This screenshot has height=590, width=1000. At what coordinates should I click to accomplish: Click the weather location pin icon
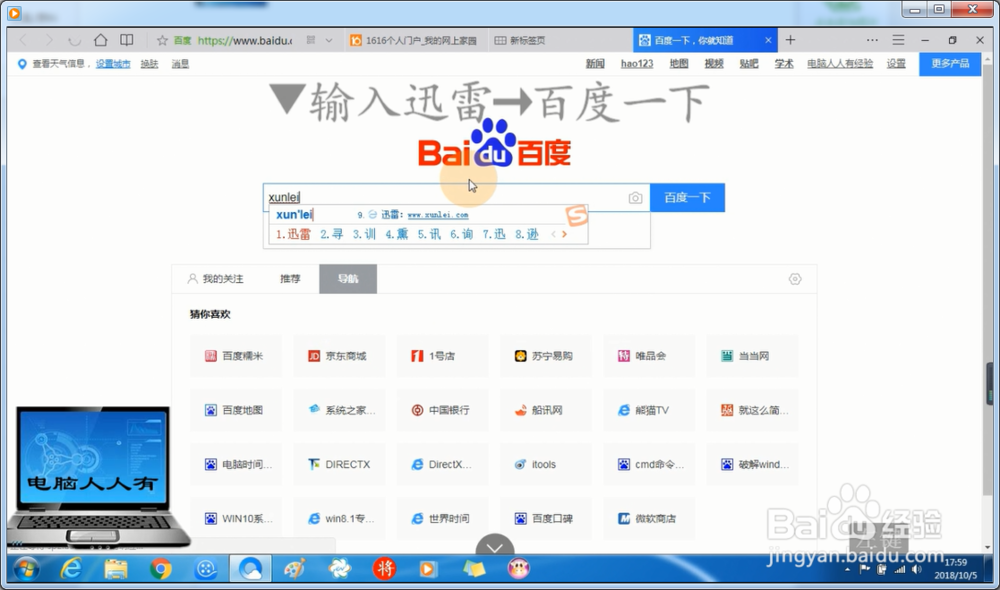(x=22, y=64)
